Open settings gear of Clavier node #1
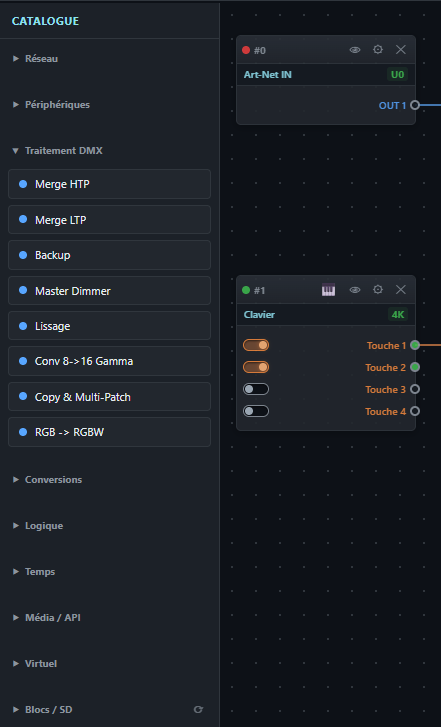This screenshot has height=727, width=441. (378, 290)
